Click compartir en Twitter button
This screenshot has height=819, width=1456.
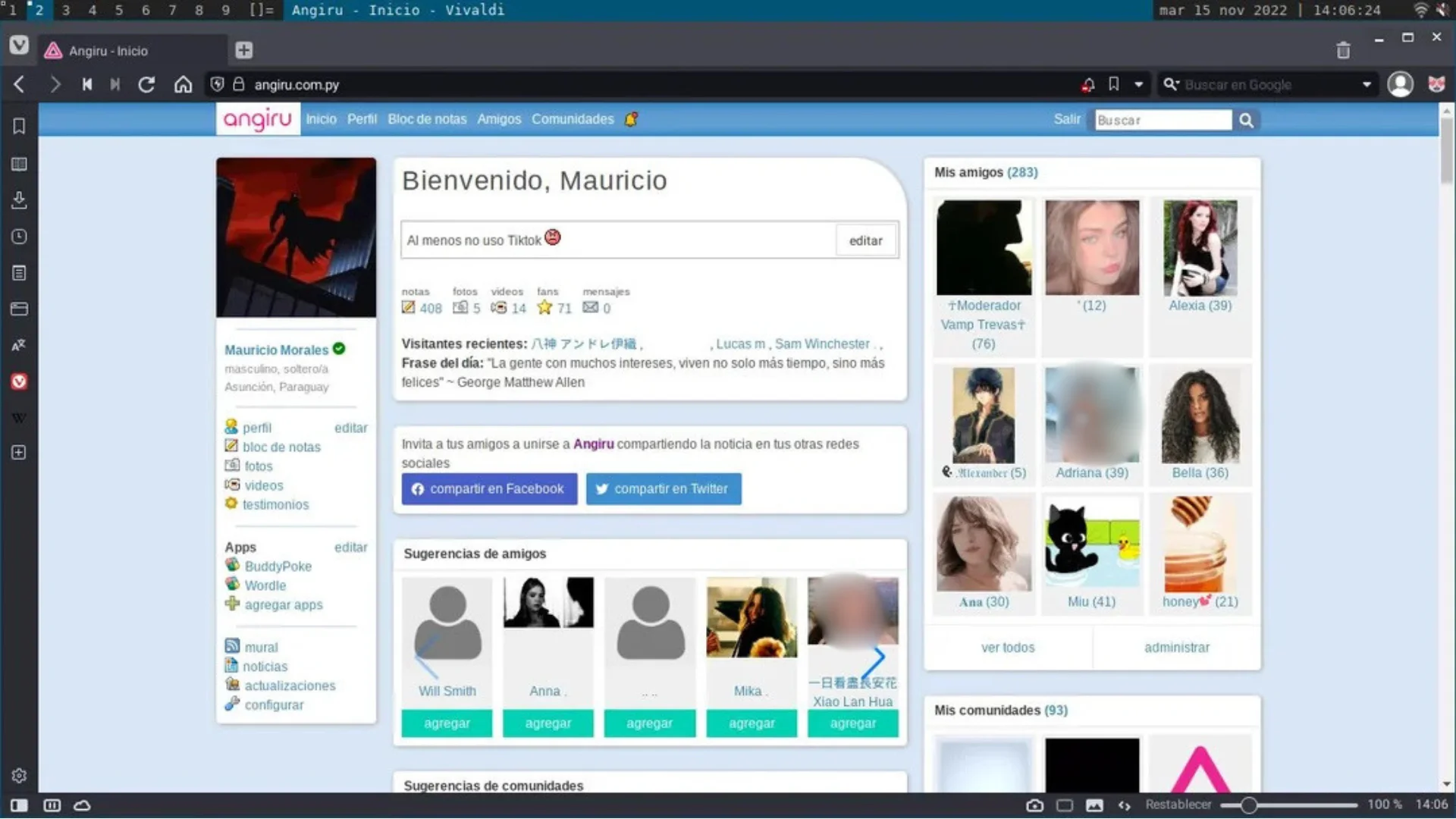[664, 489]
